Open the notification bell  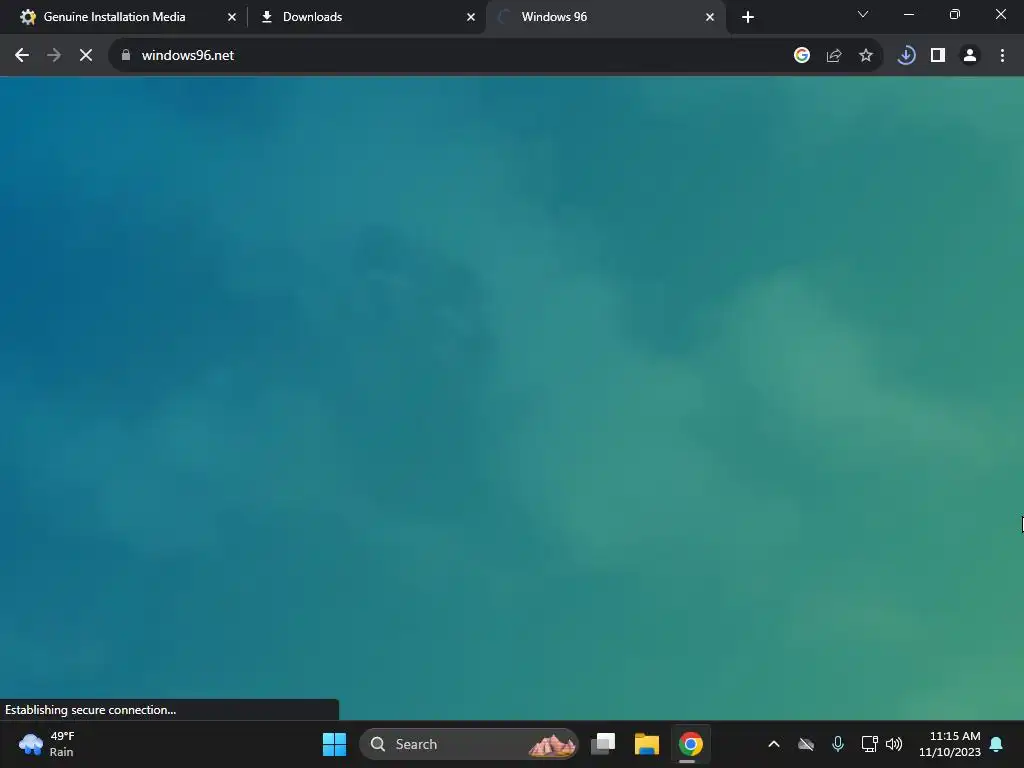click(997, 744)
